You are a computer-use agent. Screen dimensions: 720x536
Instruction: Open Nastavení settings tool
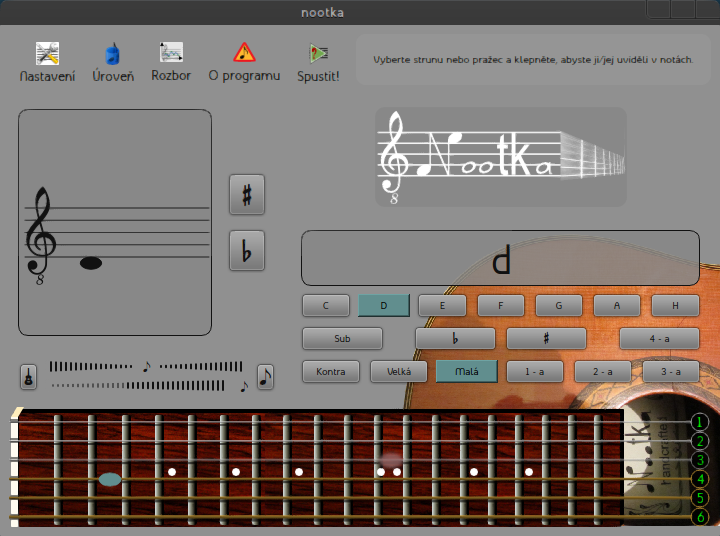coord(47,62)
